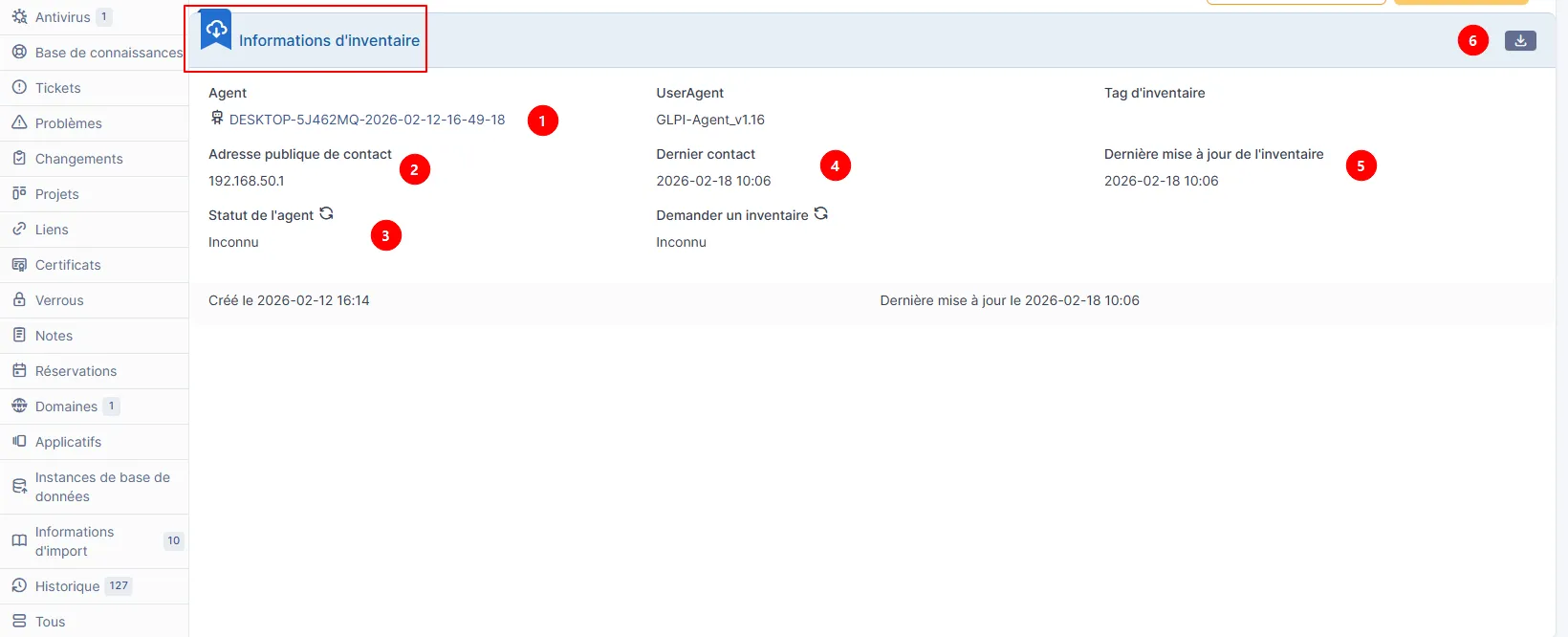
Task: Click the Tickets alert icon
Action: coord(19,88)
